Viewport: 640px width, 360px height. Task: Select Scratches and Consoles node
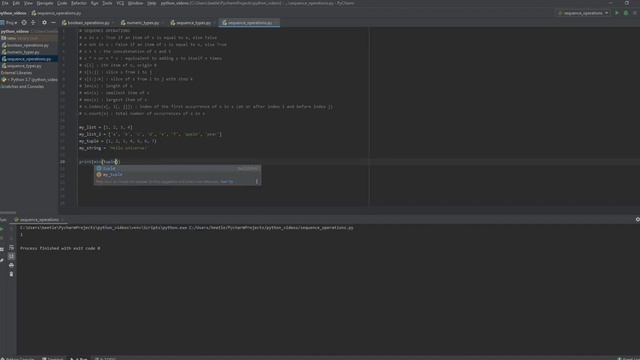pos(22,87)
